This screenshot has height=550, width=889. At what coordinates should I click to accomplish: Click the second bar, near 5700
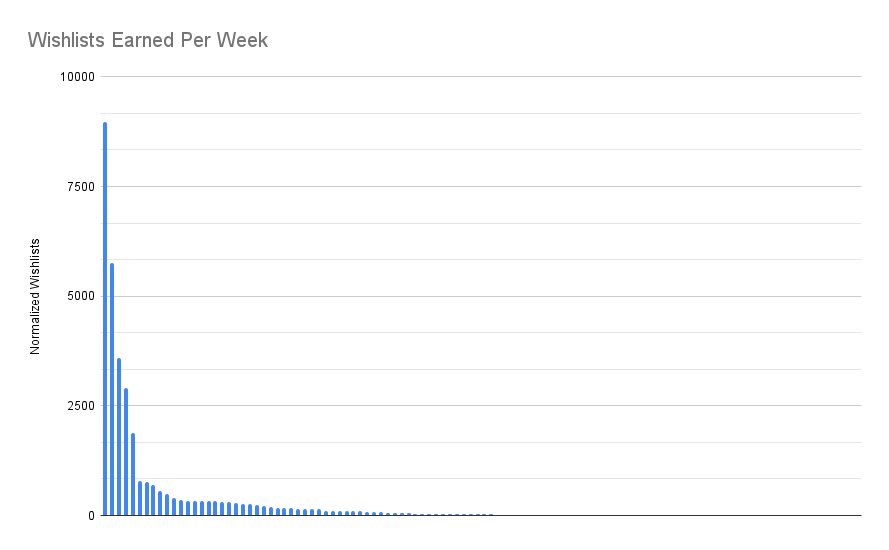tap(112, 389)
